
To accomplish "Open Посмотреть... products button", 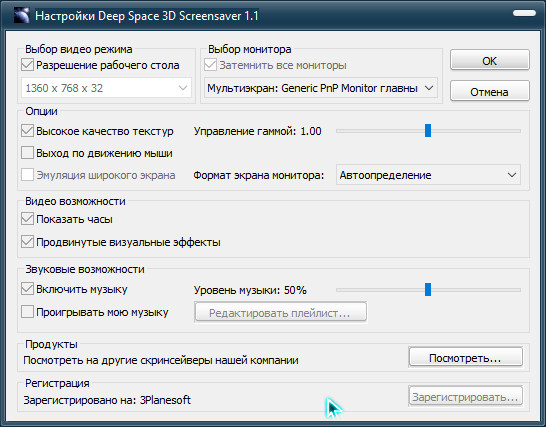I will click(466, 358).
